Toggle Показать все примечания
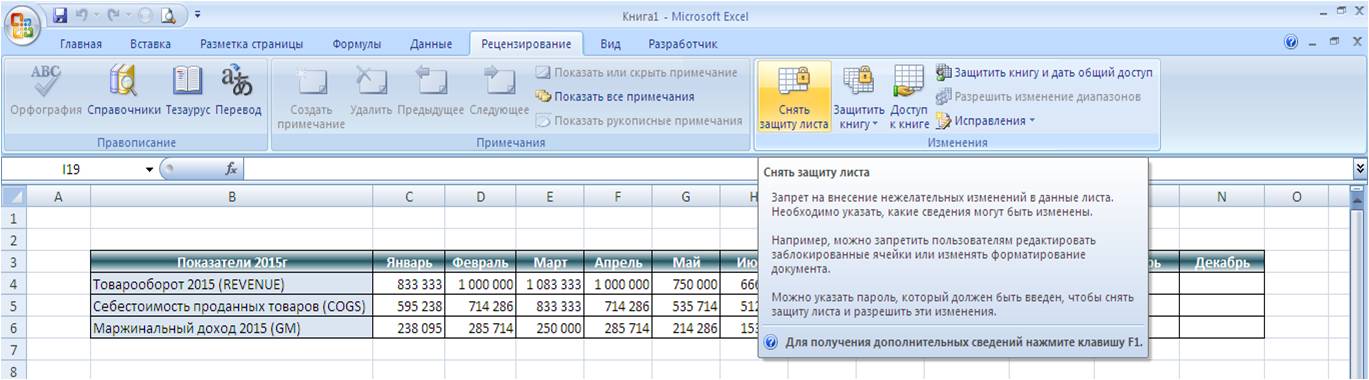 [615, 97]
